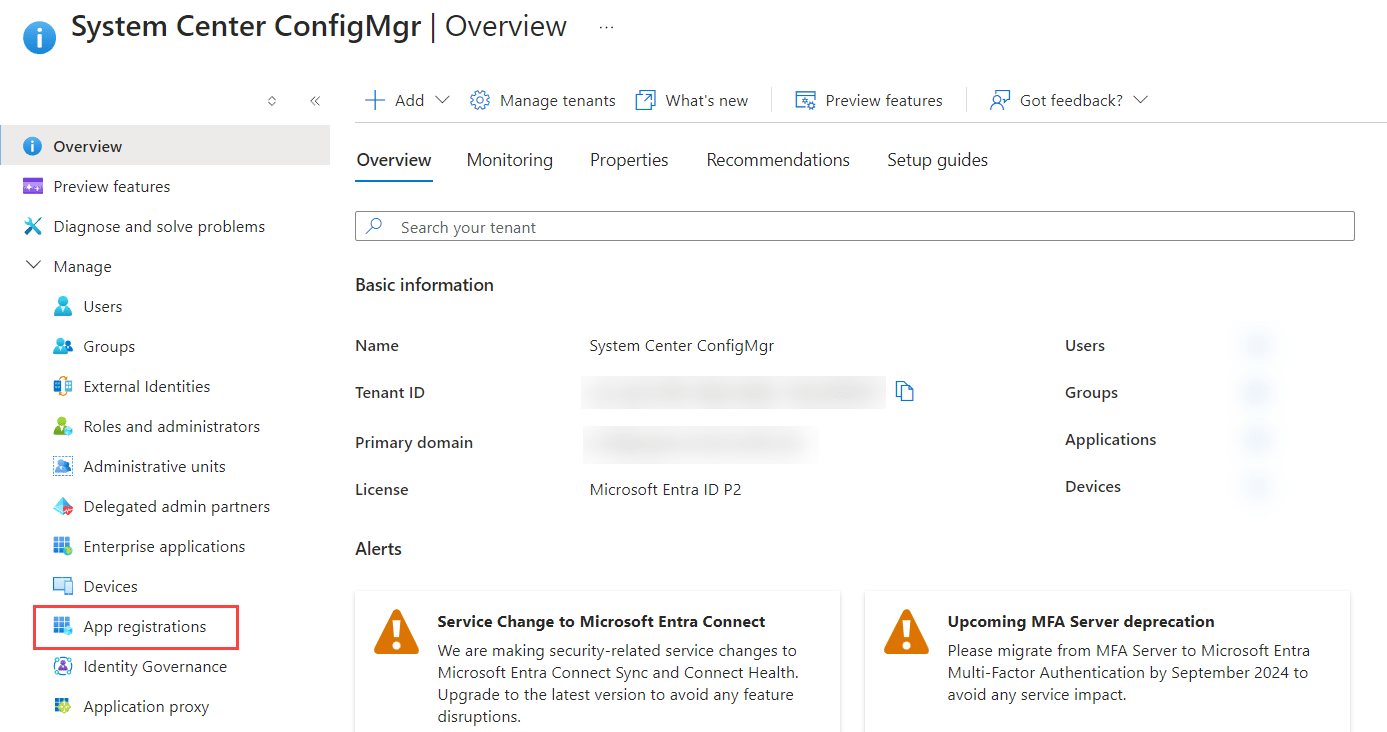Switch to the Overview tab
The width and height of the screenshot is (1387, 732).
coord(394,160)
